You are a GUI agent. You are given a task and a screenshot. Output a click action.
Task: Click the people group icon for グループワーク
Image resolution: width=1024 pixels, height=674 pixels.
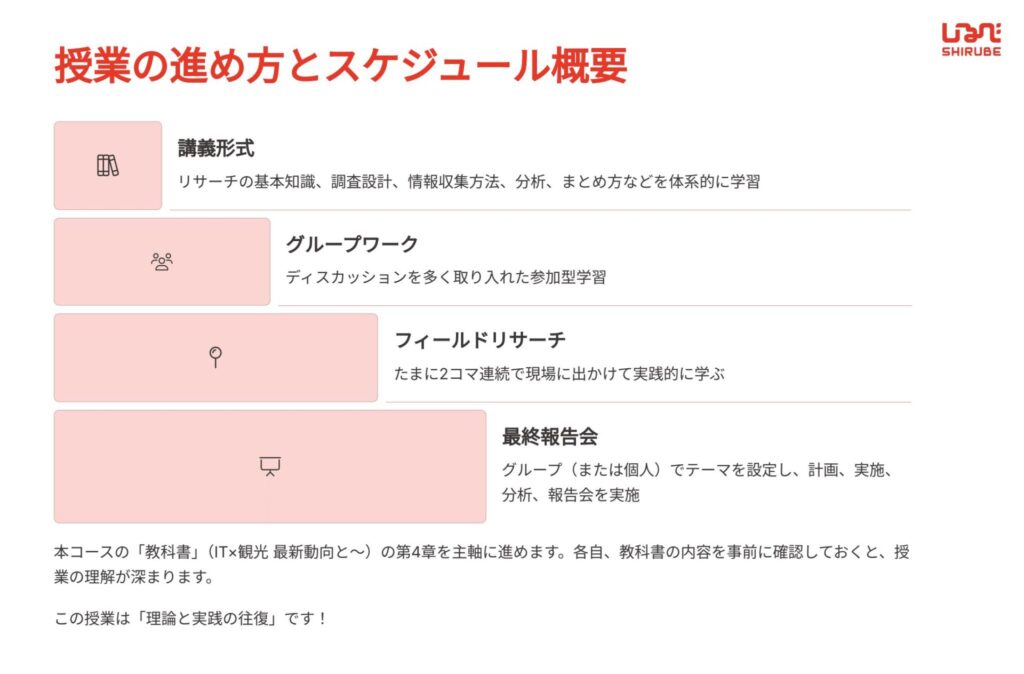162,262
